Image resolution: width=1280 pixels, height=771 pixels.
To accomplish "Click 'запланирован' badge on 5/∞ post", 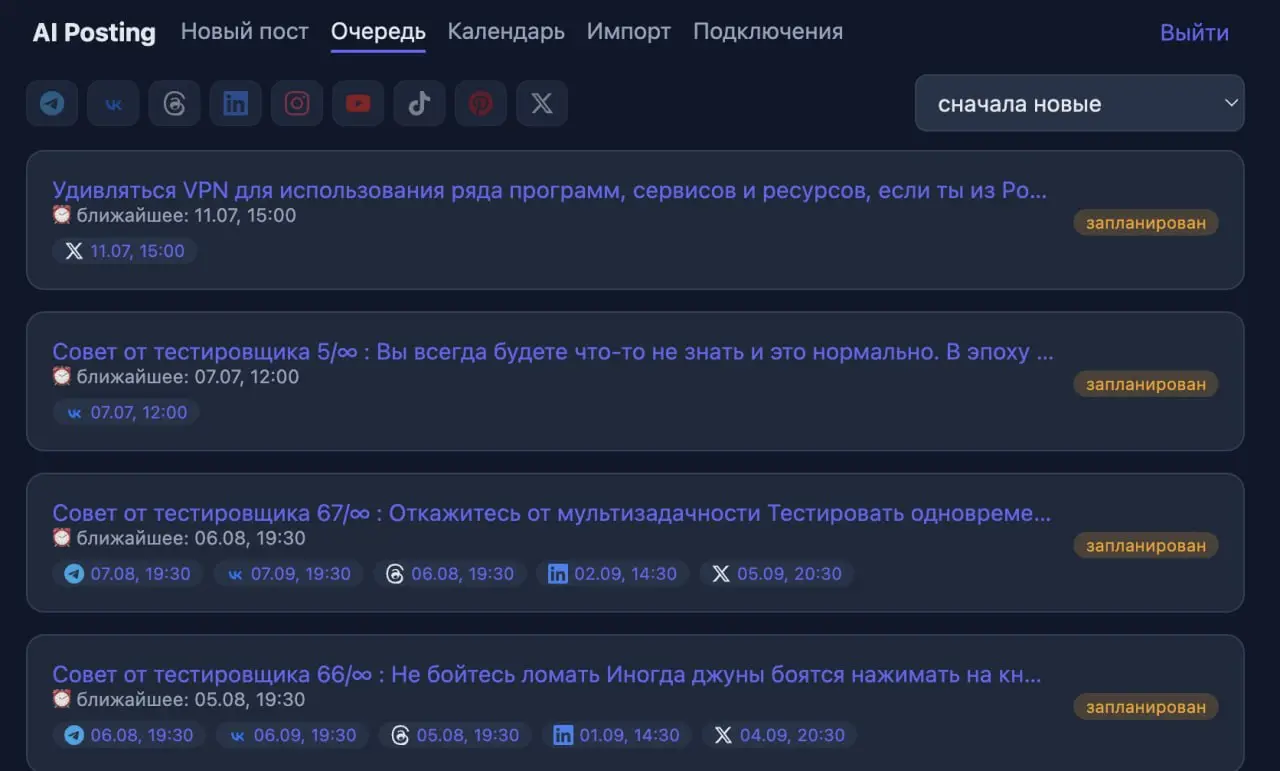I will [1146, 384].
